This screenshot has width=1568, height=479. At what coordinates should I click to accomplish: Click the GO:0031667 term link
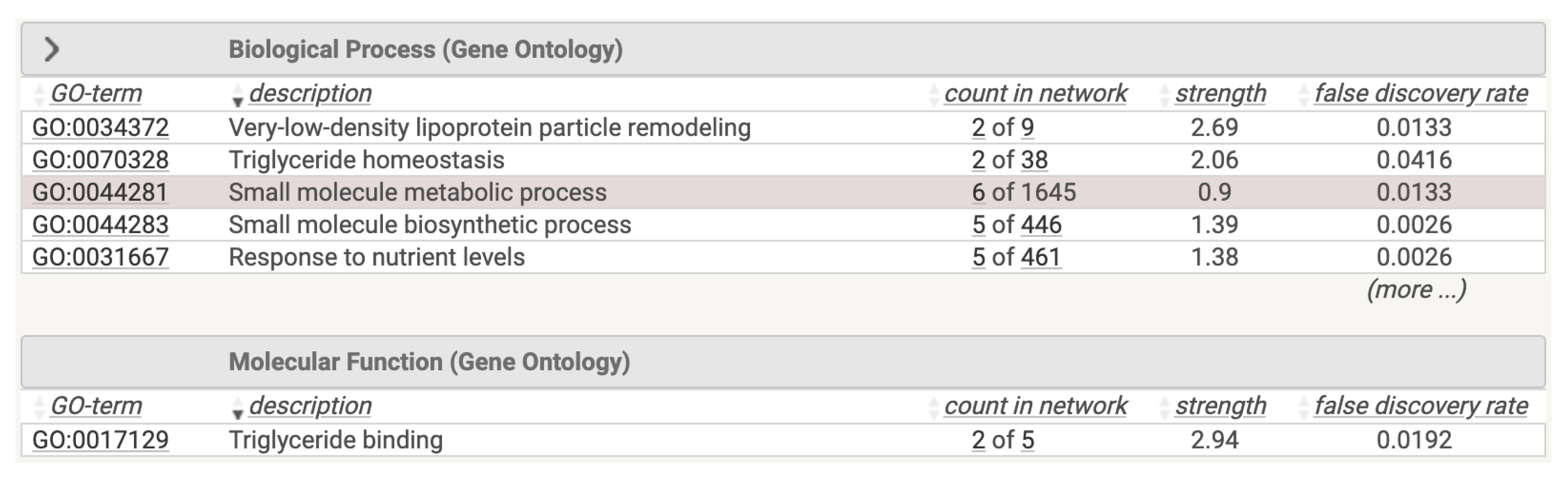coord(100,257)
